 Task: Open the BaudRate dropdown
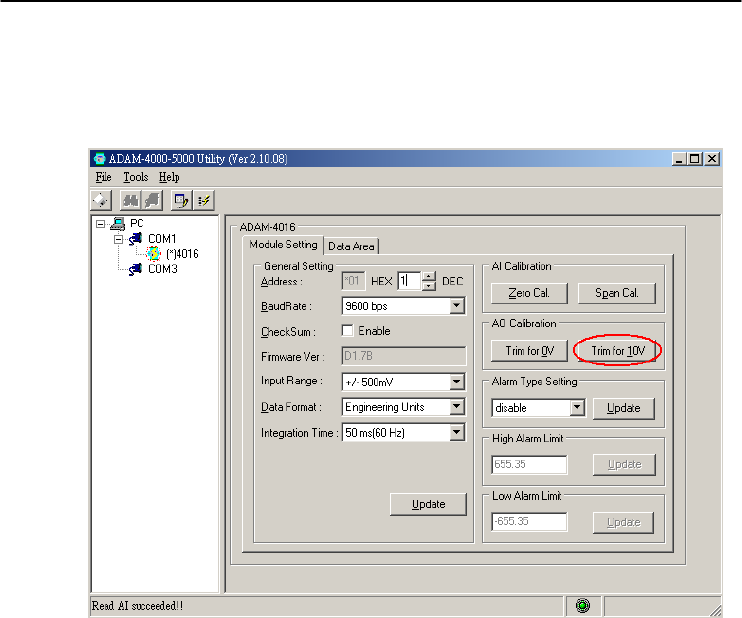point(456,306)
